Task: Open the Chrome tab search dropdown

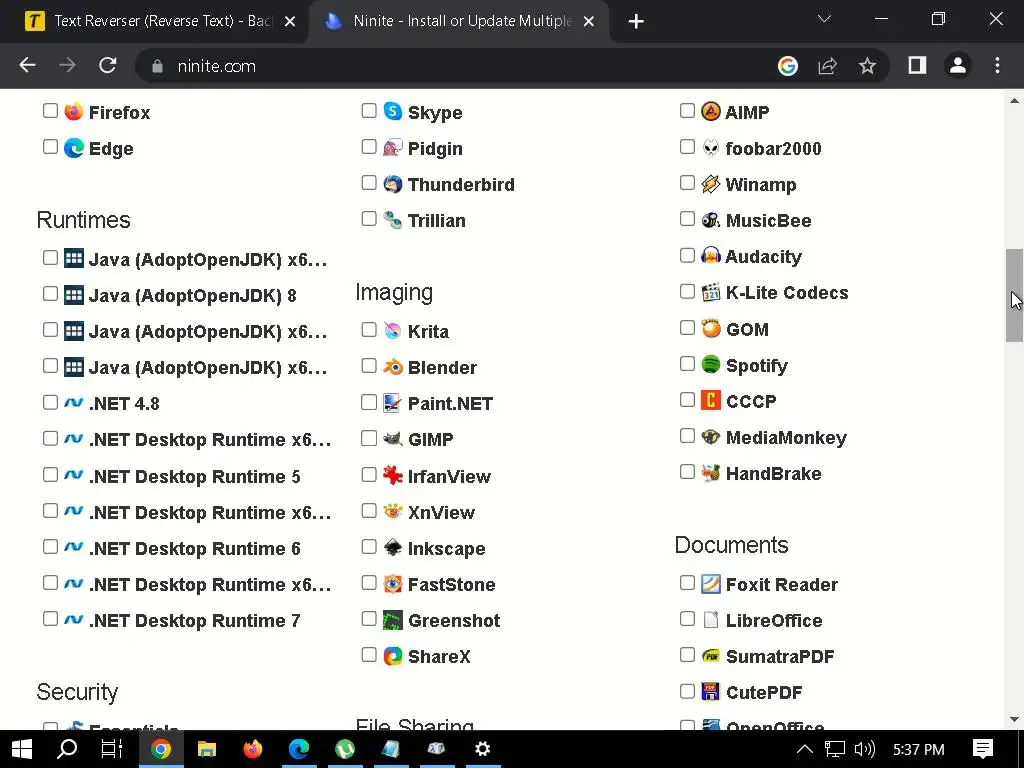Action: (x=824, y=19)
